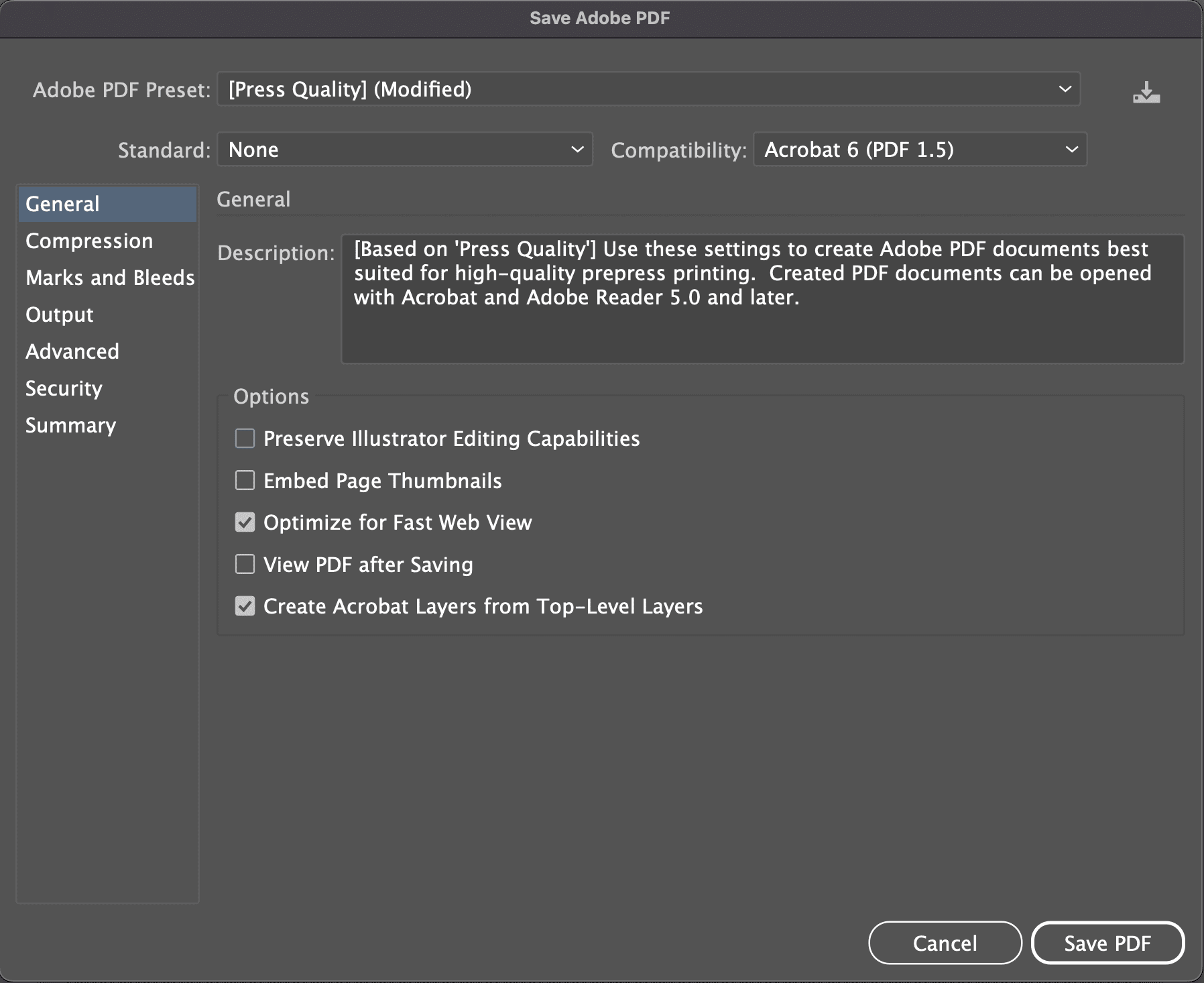Click the Options group heading text
The image size is (1204, 983).
tap(271, 396)
